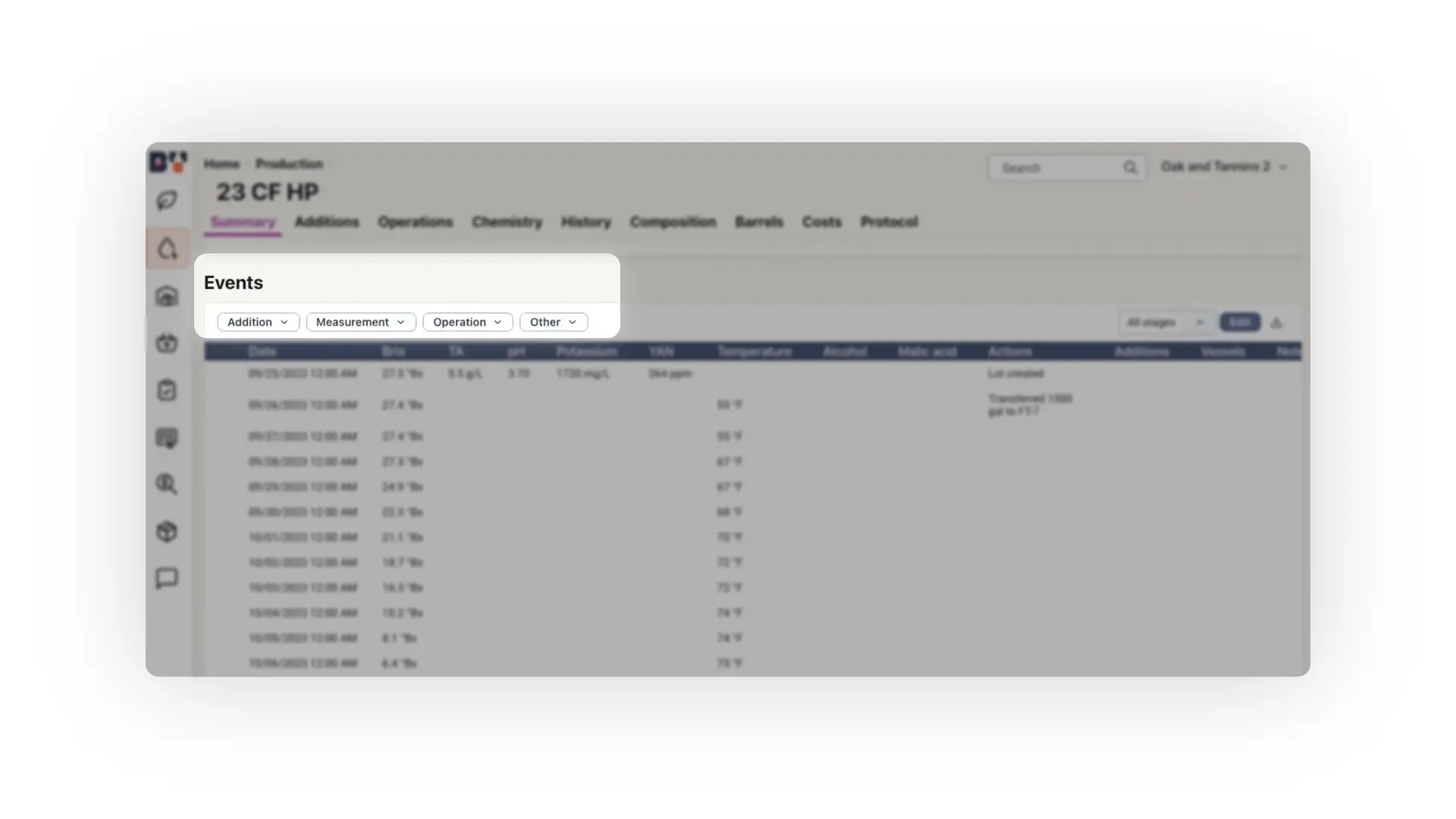Image resolution: width=1456 pixels, height=819 pixels.
Task: Switch to the Barrels tab
Action: 759,222
